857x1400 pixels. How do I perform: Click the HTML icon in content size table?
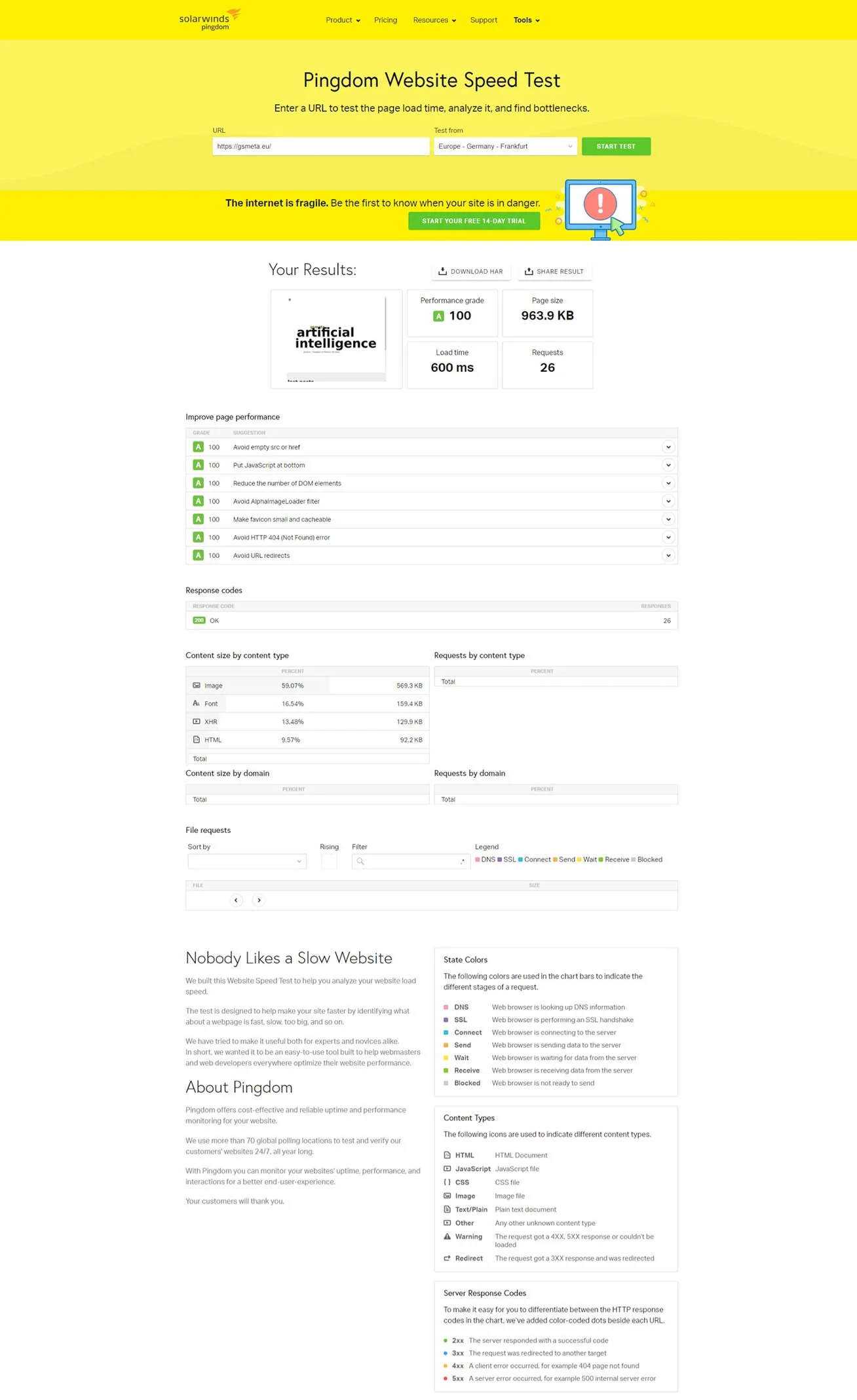tap(197, 739)
